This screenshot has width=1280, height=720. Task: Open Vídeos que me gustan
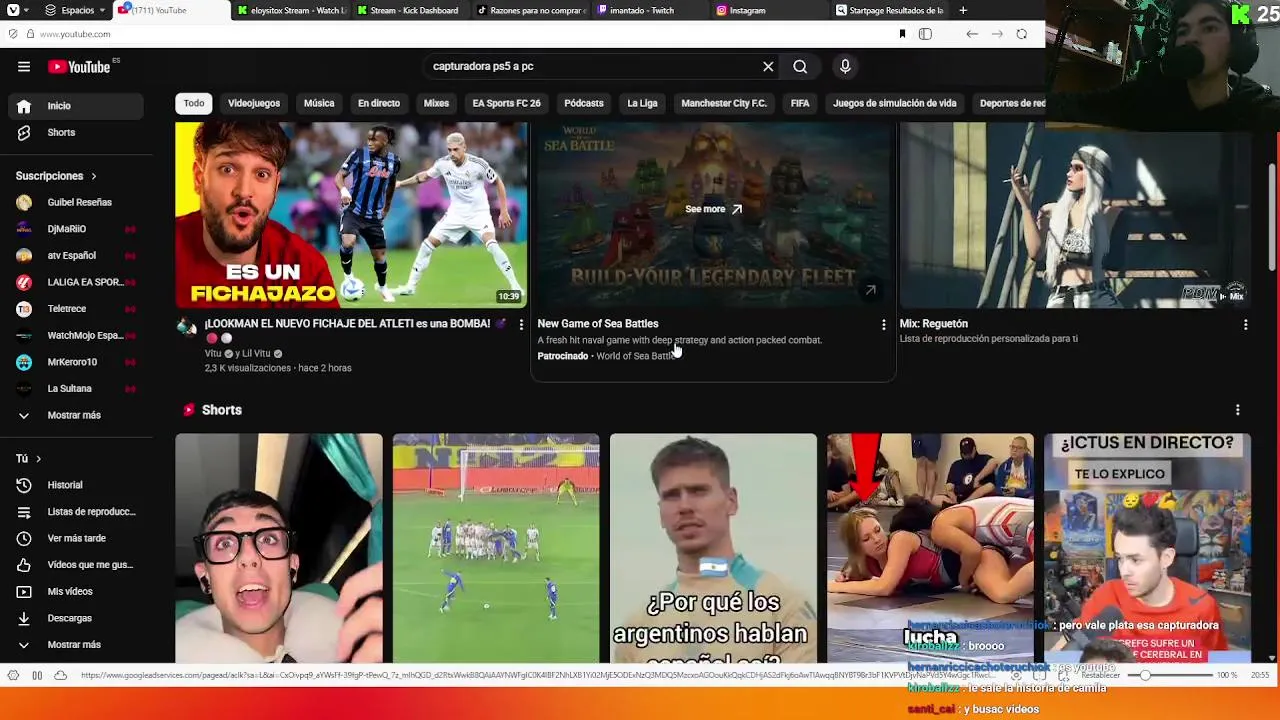[76, 565]
